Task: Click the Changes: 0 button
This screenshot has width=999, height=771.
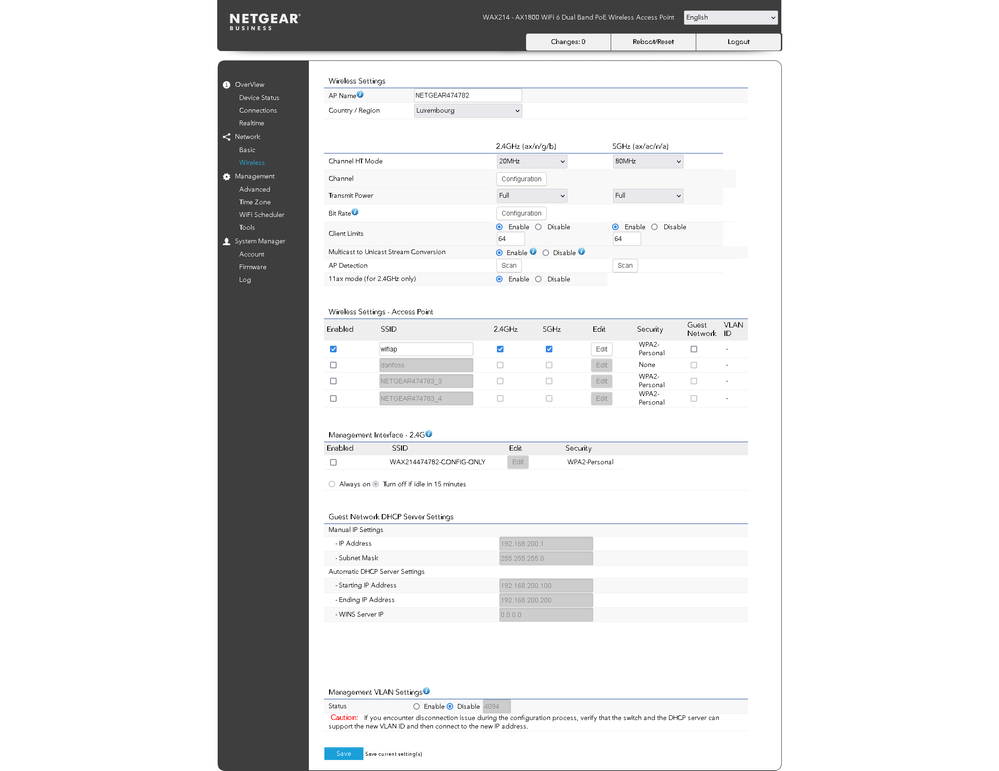Action: (x=568, y=42)
